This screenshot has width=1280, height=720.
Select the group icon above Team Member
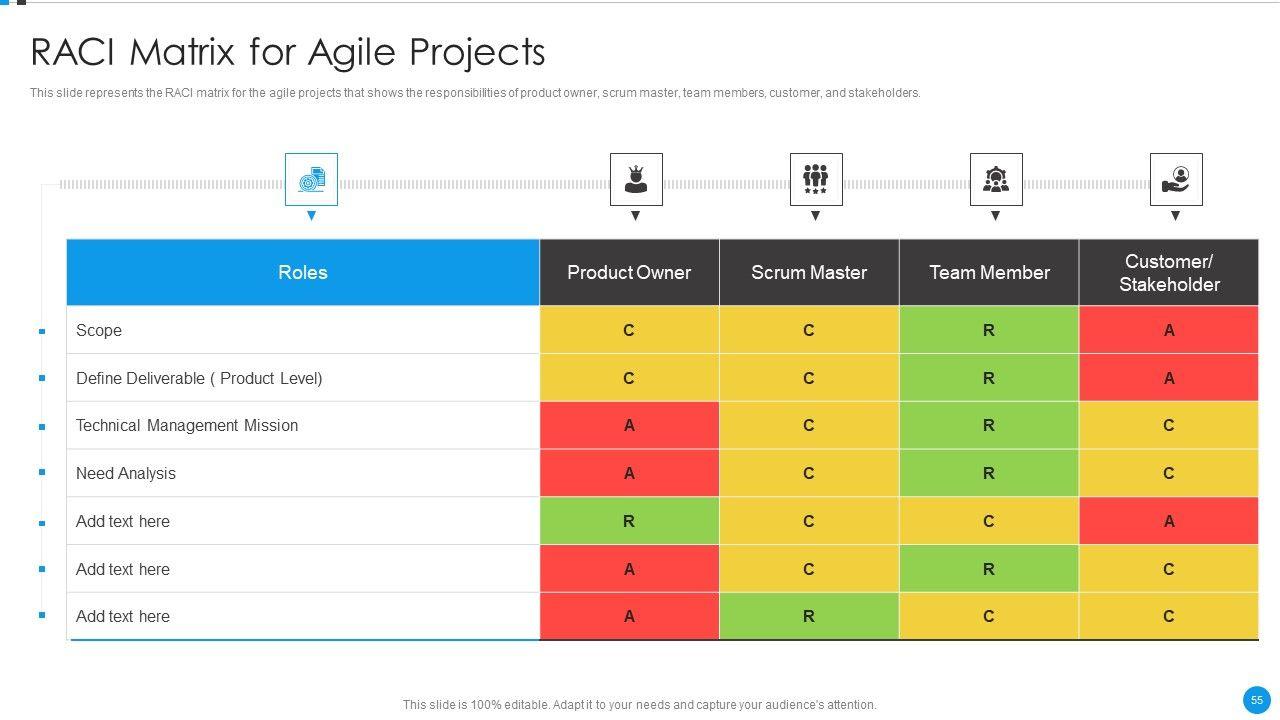coord(996,180)
